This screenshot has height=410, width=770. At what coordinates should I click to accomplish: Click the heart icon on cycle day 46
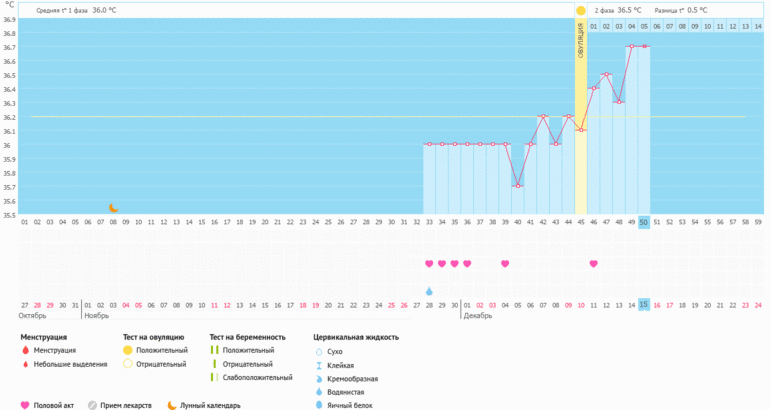[x=593, y=264]
